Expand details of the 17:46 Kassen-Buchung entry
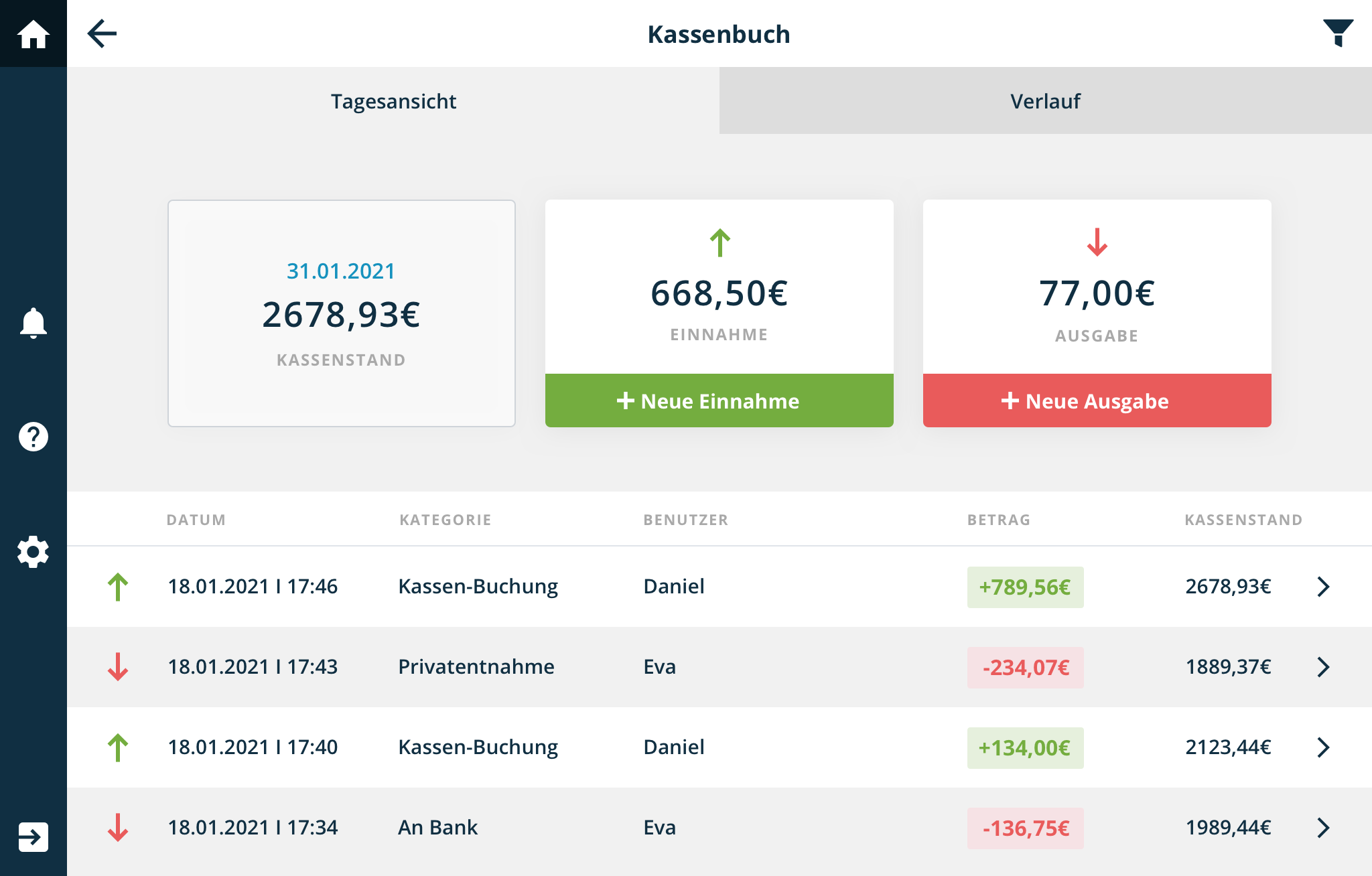1372x876 pixels. click(x=1323, y=586)
